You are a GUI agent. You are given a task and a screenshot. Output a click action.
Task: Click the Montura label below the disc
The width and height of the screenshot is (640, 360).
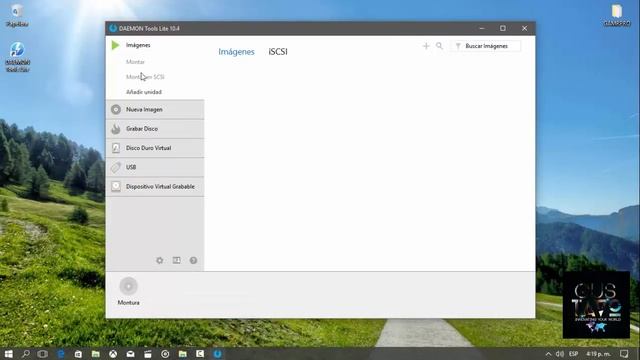tap(129, 302)
